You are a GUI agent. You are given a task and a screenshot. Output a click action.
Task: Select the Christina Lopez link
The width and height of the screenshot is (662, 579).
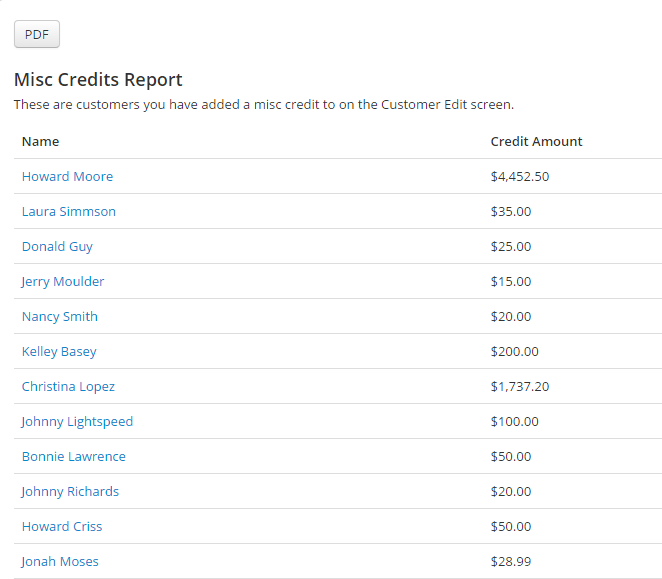pos(68,387)
